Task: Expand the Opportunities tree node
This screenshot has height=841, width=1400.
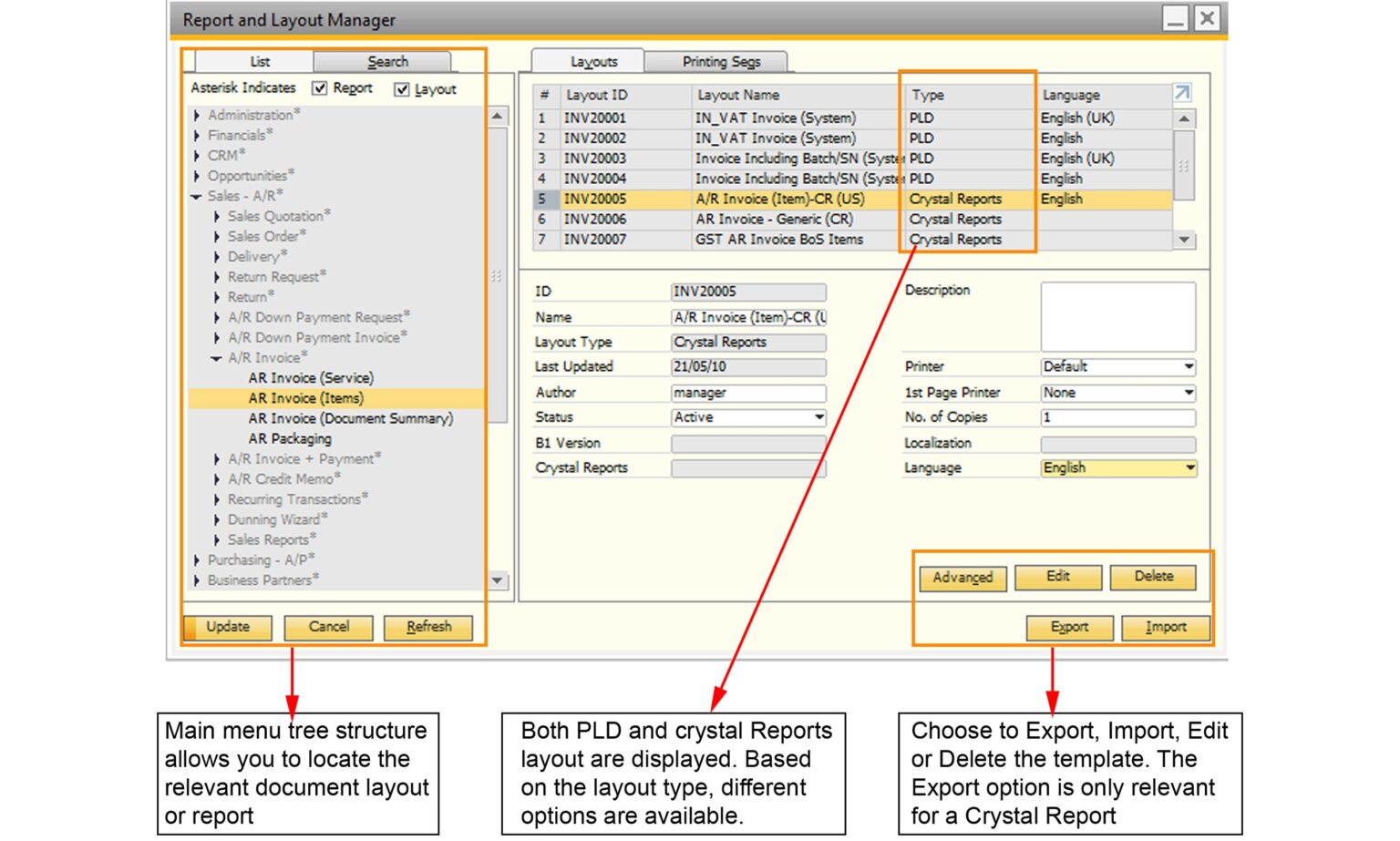Action: [x=197, y=176]
